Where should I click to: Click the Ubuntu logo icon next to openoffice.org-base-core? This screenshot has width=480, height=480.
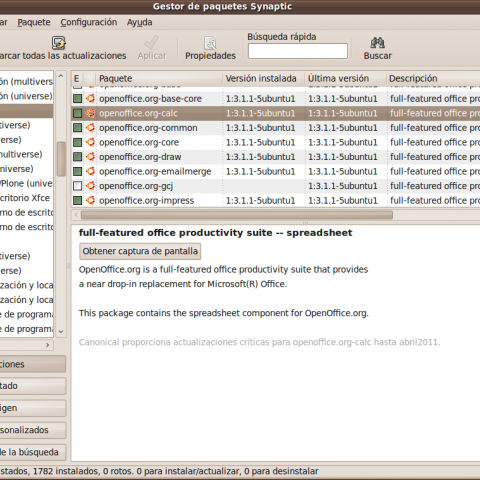[x=90, y=99]
